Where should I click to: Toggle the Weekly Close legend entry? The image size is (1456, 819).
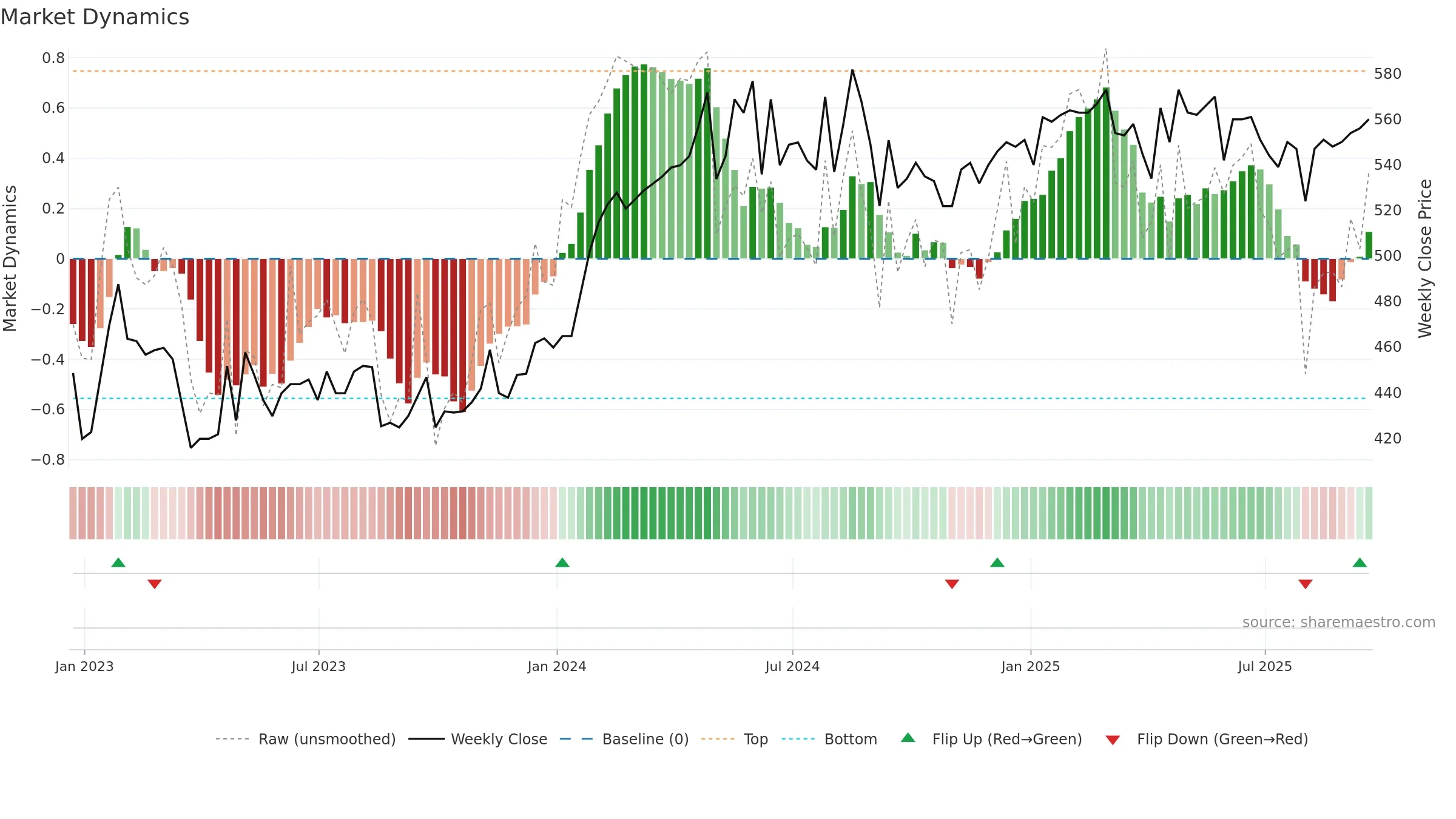[x=478, y=739]
